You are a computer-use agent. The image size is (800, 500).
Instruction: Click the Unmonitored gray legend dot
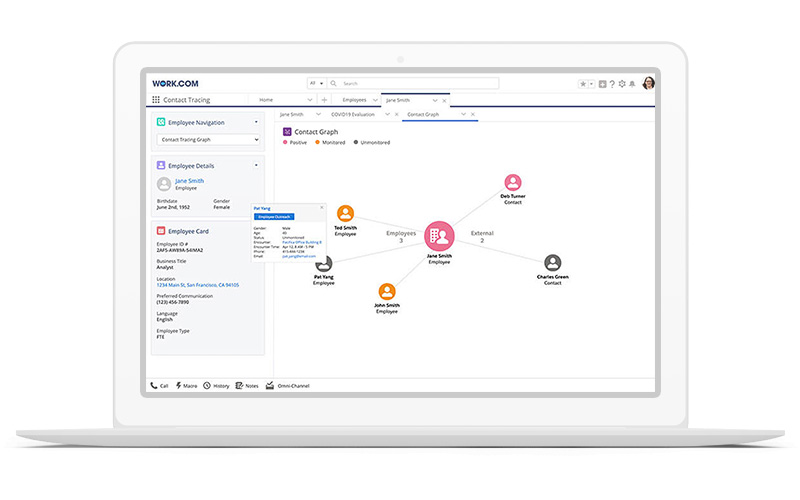(x=356, y=142)
